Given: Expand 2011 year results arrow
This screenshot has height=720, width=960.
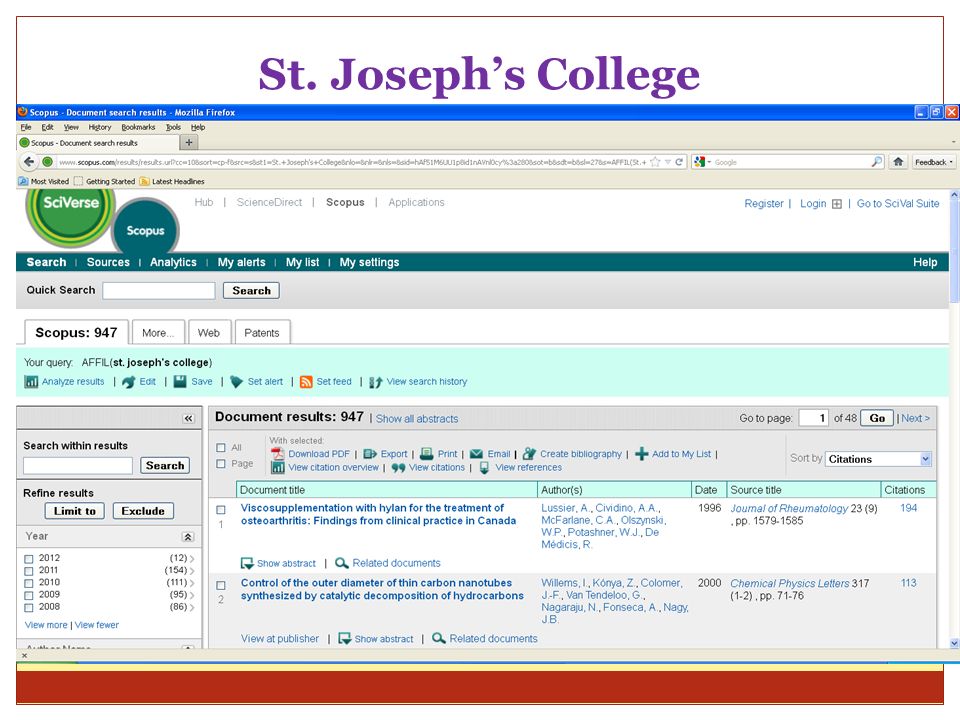Looking at the screenshot, I should click(192, 571).
